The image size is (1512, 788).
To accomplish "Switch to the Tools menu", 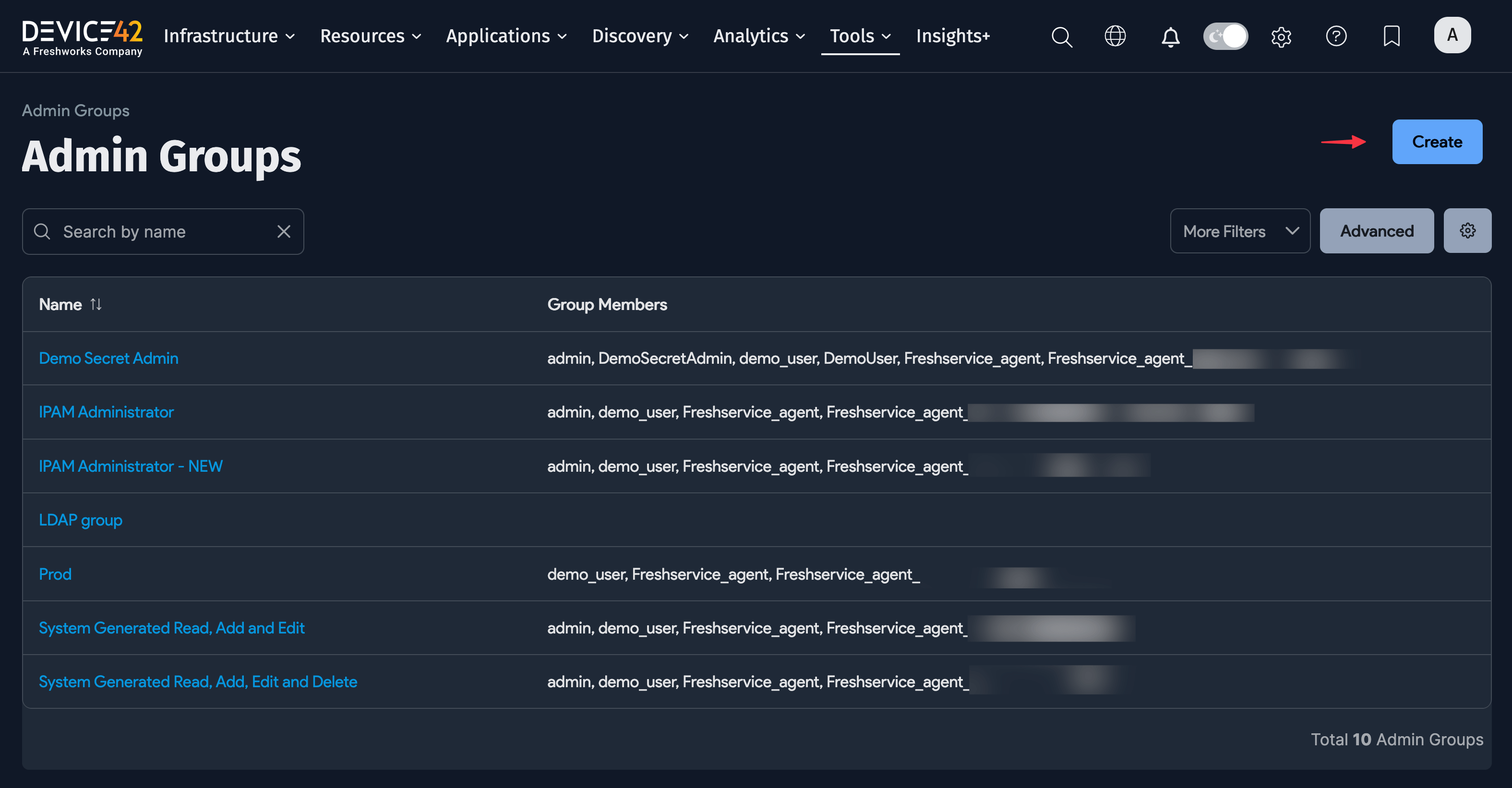I will click(859, 36).
